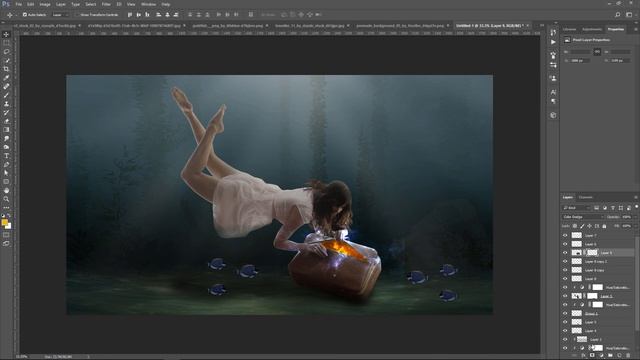Click the background color swatch
Viewport: 640px width, 360px height.
[9, 226]
